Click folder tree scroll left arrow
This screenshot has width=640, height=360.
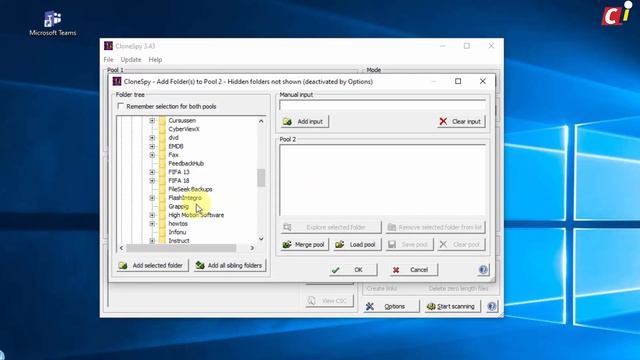click(x=121, y=248)
